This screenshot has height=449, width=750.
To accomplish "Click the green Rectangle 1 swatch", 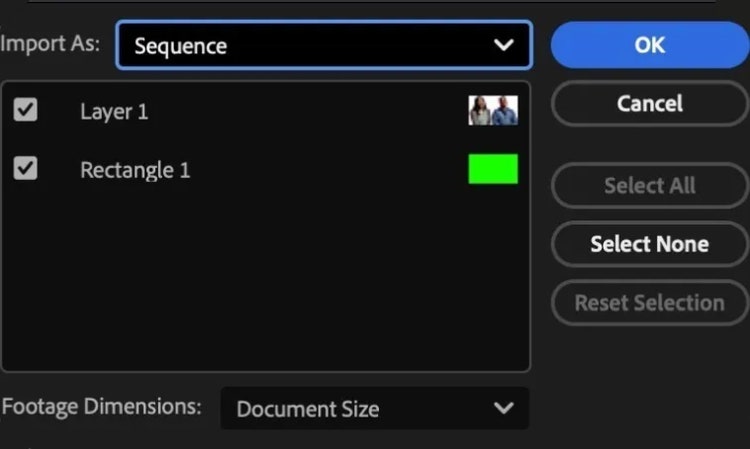I will (x=493, y=169).
